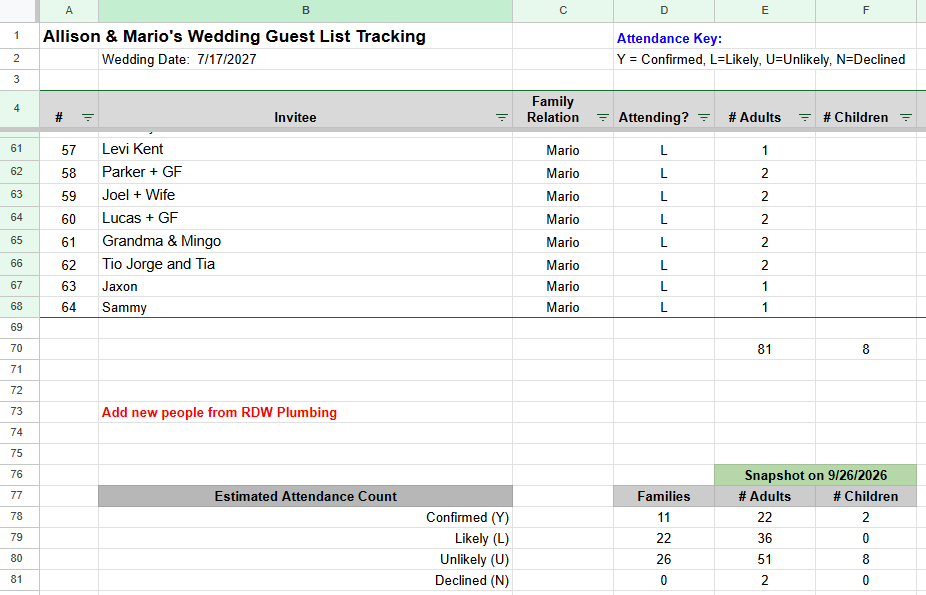Select Sammy's family relation Mario cell

(563, 307)
